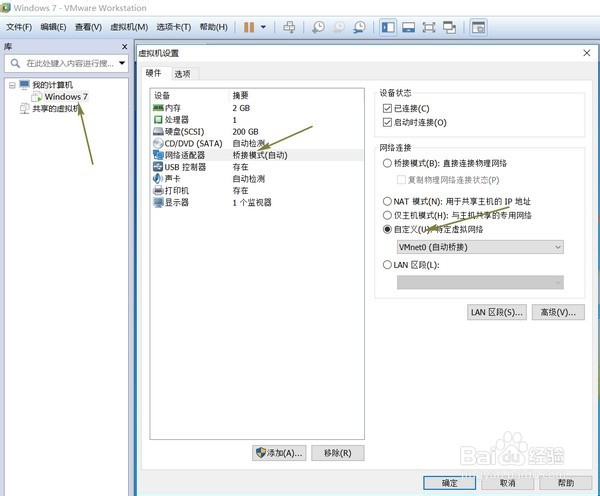Select 桥接模式(B) radio button
This screenshot has height=496, width=600.
[x=387, y=163]
